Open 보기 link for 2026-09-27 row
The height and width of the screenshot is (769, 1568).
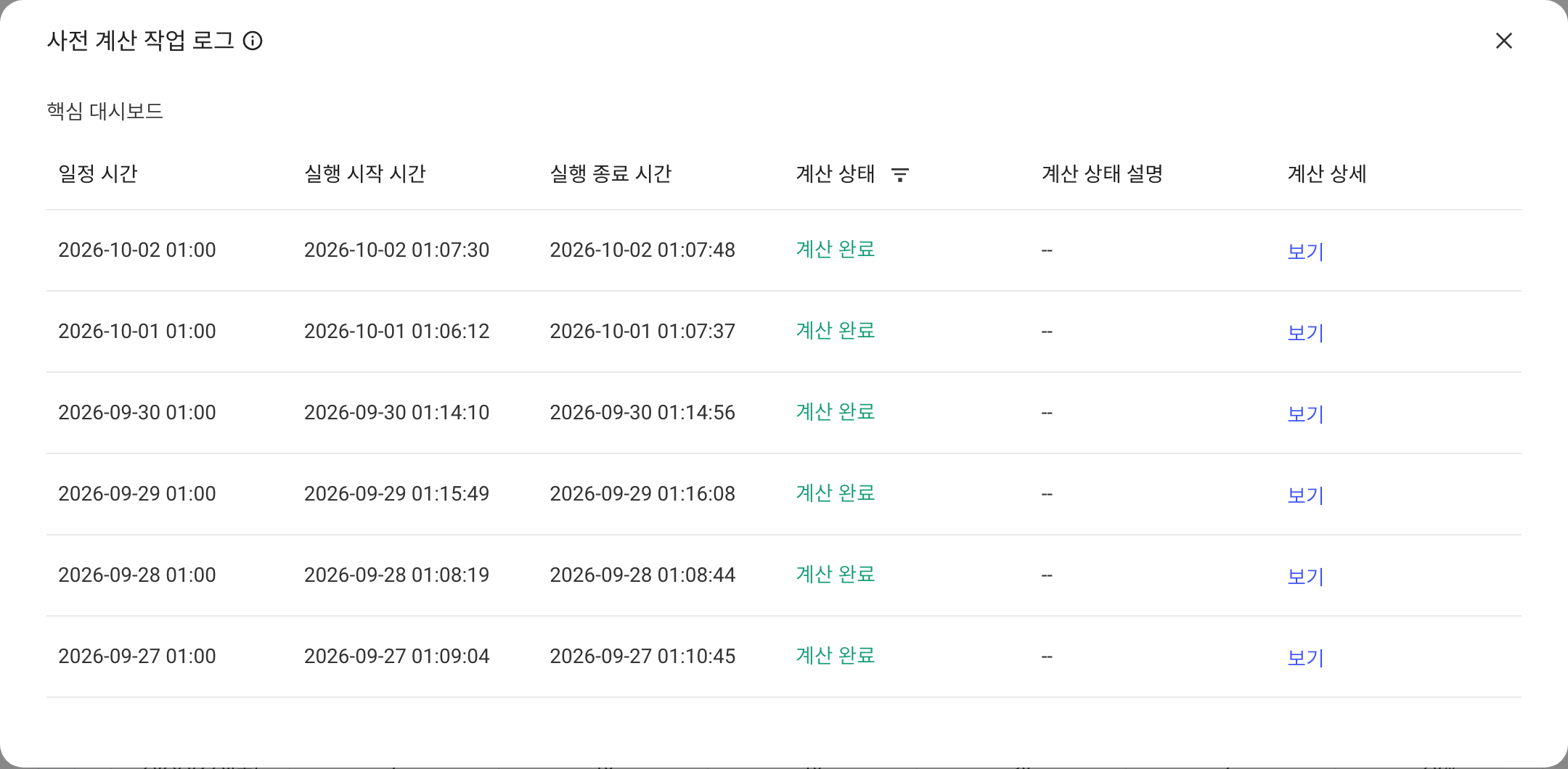pos(1306,657)
